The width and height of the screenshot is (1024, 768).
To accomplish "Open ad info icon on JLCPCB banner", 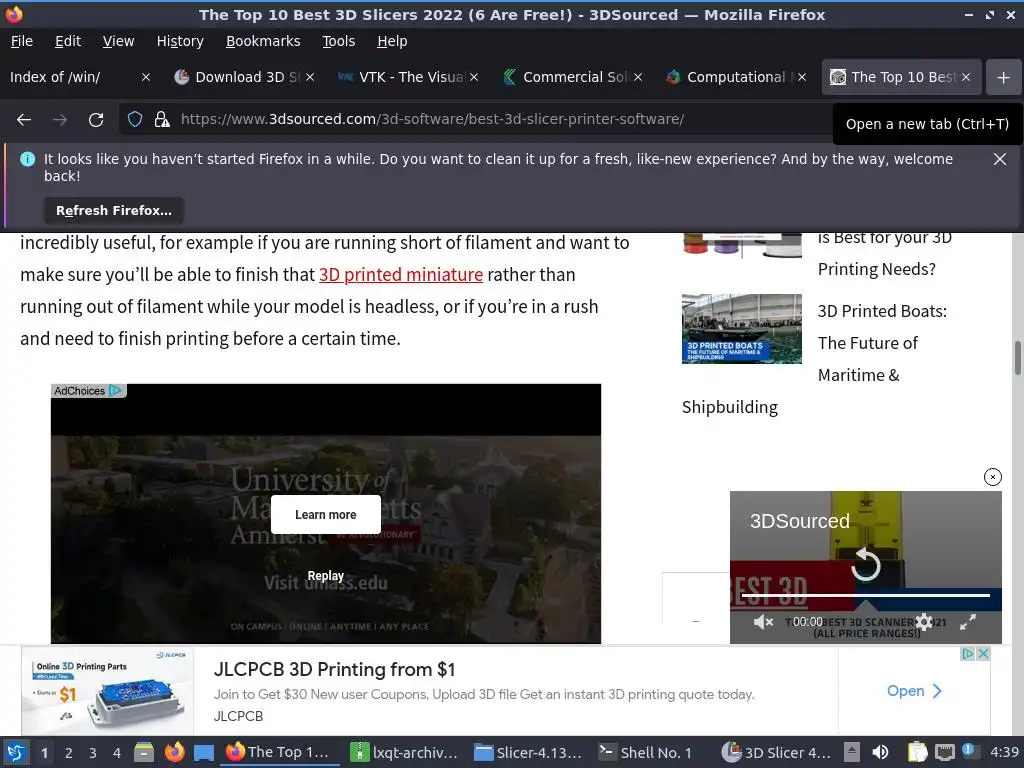I will [968, 654].
